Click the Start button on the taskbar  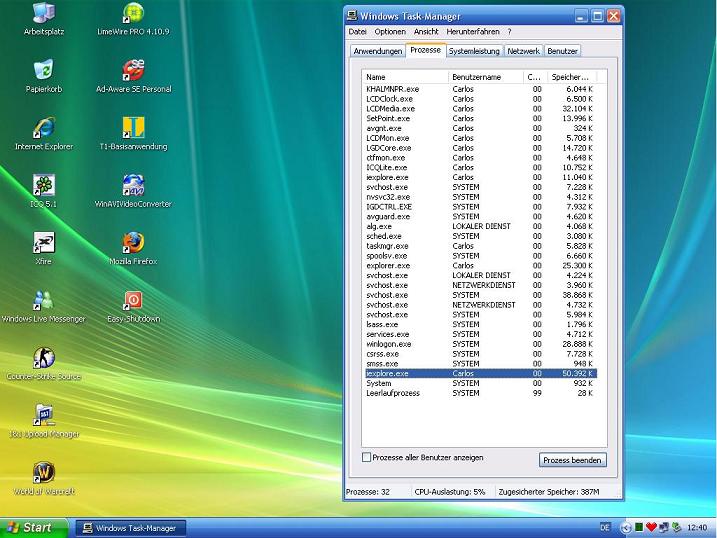click(32, 527)
